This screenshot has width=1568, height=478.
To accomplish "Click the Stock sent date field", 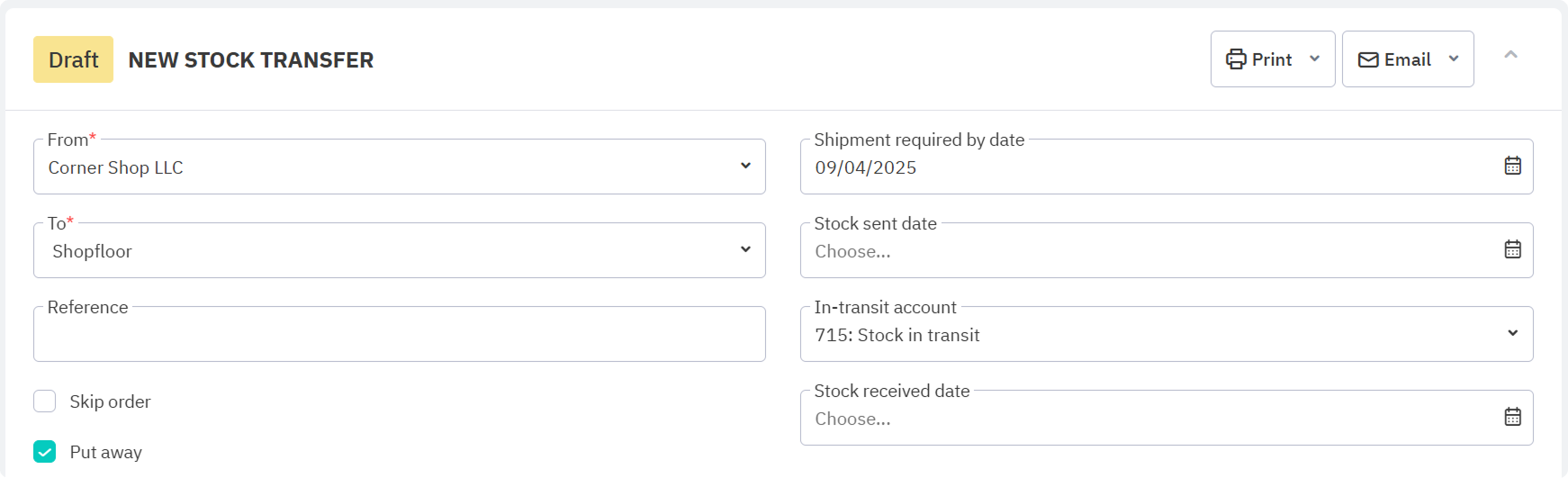I will [x=1143, y=251].
